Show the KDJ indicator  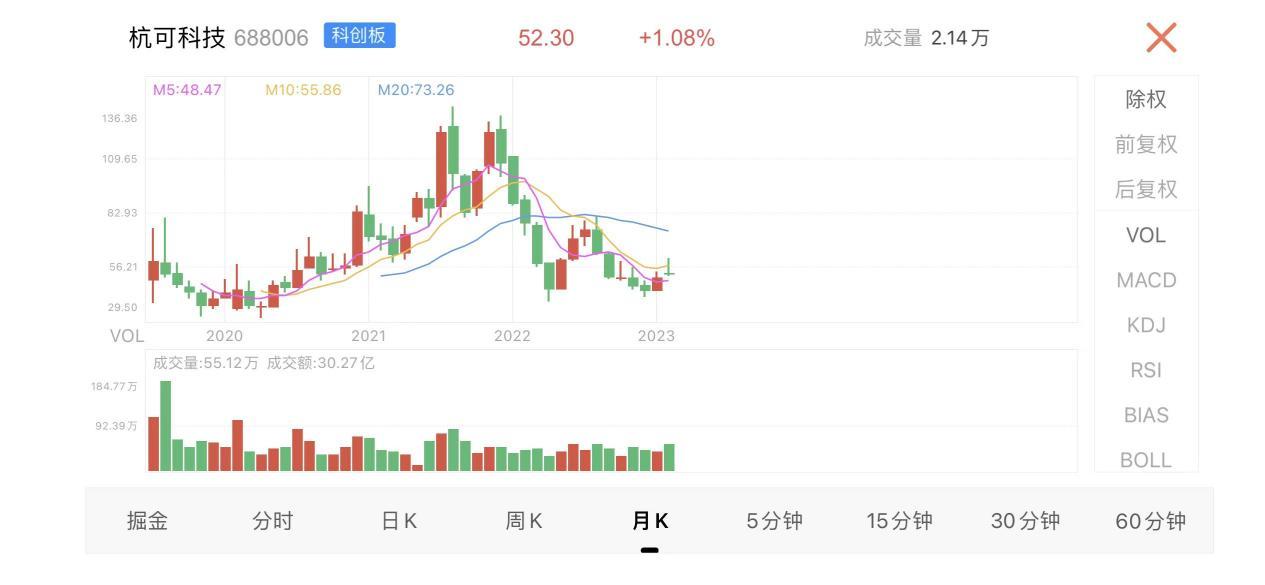pos(1146,325)
